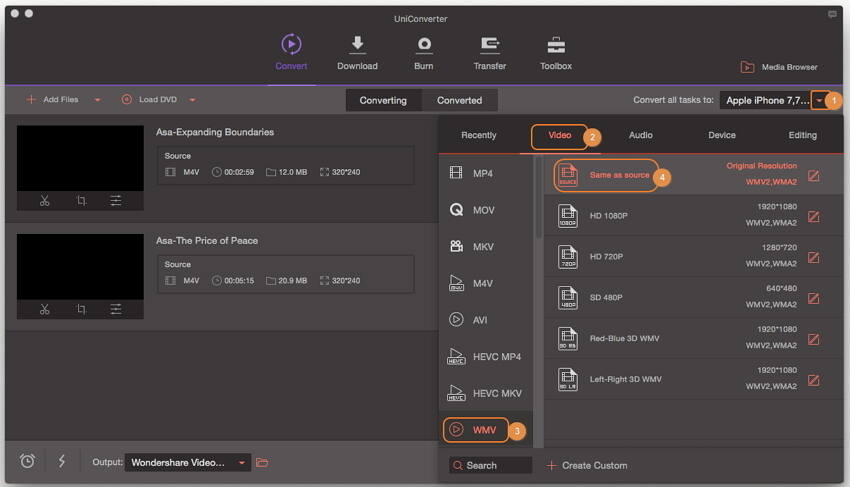Switch to the Converted tab
Screen dimensions: 850x487
(460, 100)
